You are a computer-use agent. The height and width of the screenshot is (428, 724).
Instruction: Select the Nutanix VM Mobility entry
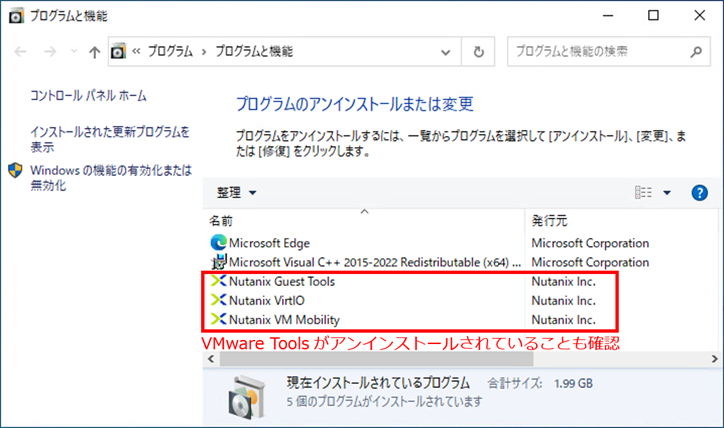(x=284, y=319)
